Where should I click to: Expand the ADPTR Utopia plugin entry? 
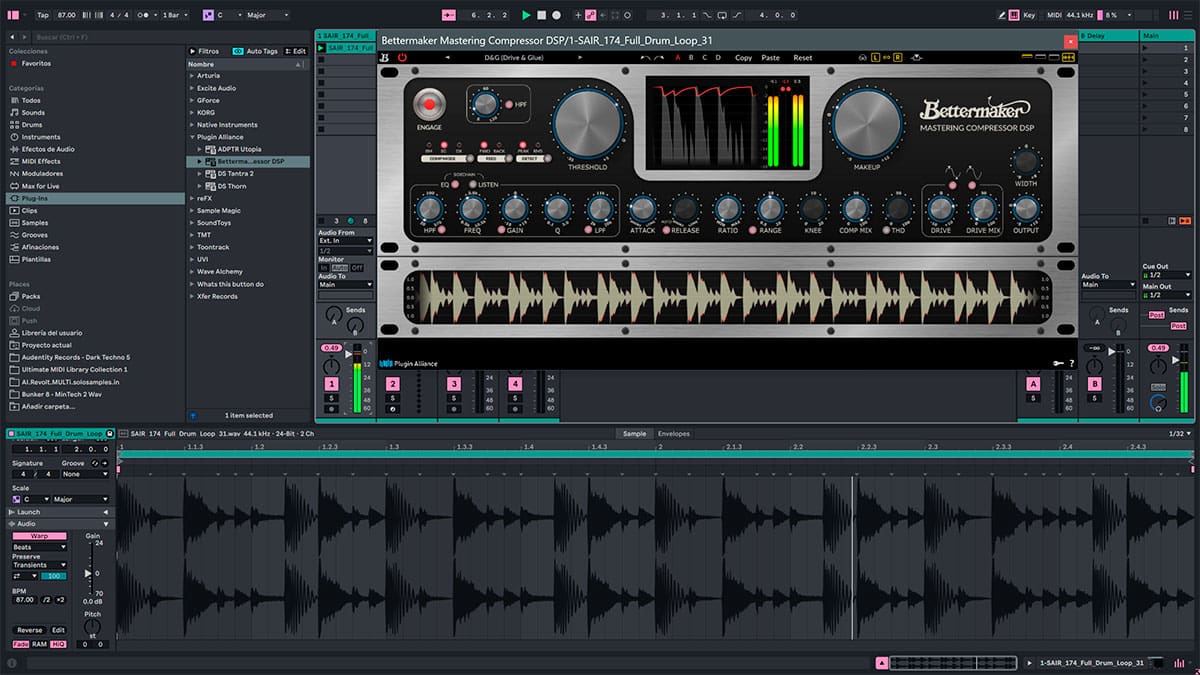[200, 149]
